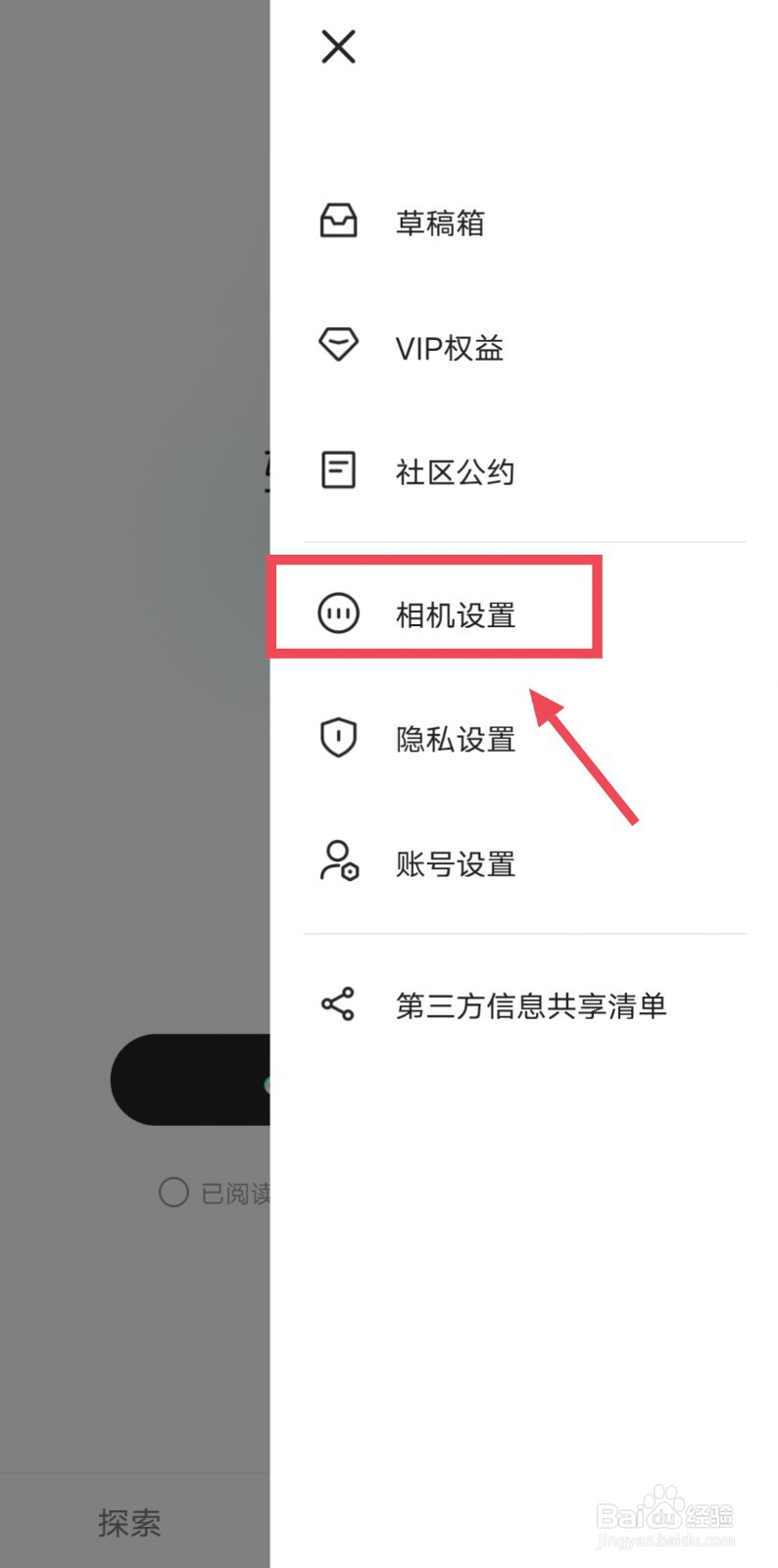Switch to the 探索 bottom tab
The image size is (778, 1568).
(129, 1522)
